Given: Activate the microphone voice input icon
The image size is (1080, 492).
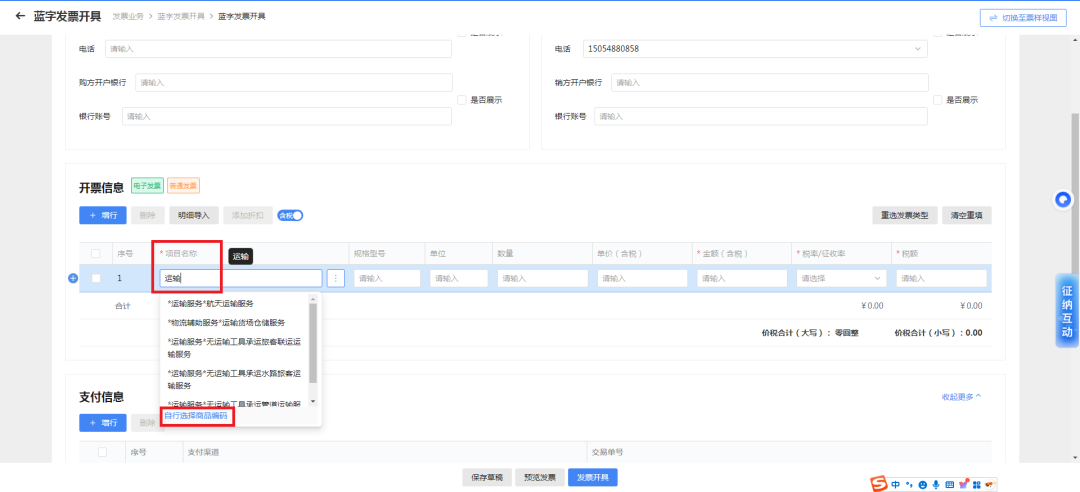Looking at the screenshot, I should (x=935, y=485).
